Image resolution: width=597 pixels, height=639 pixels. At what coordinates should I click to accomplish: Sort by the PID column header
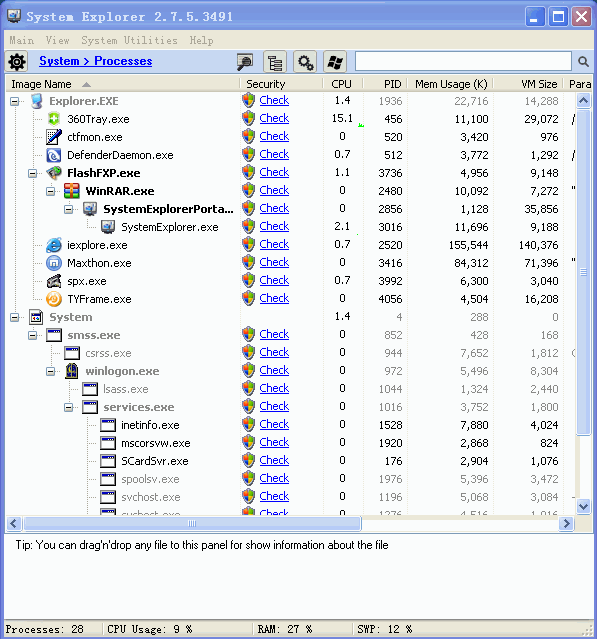386,84
